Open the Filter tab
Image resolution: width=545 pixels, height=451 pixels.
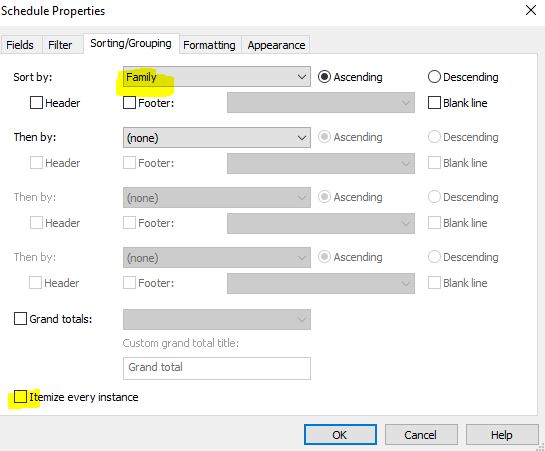(63, 45)
